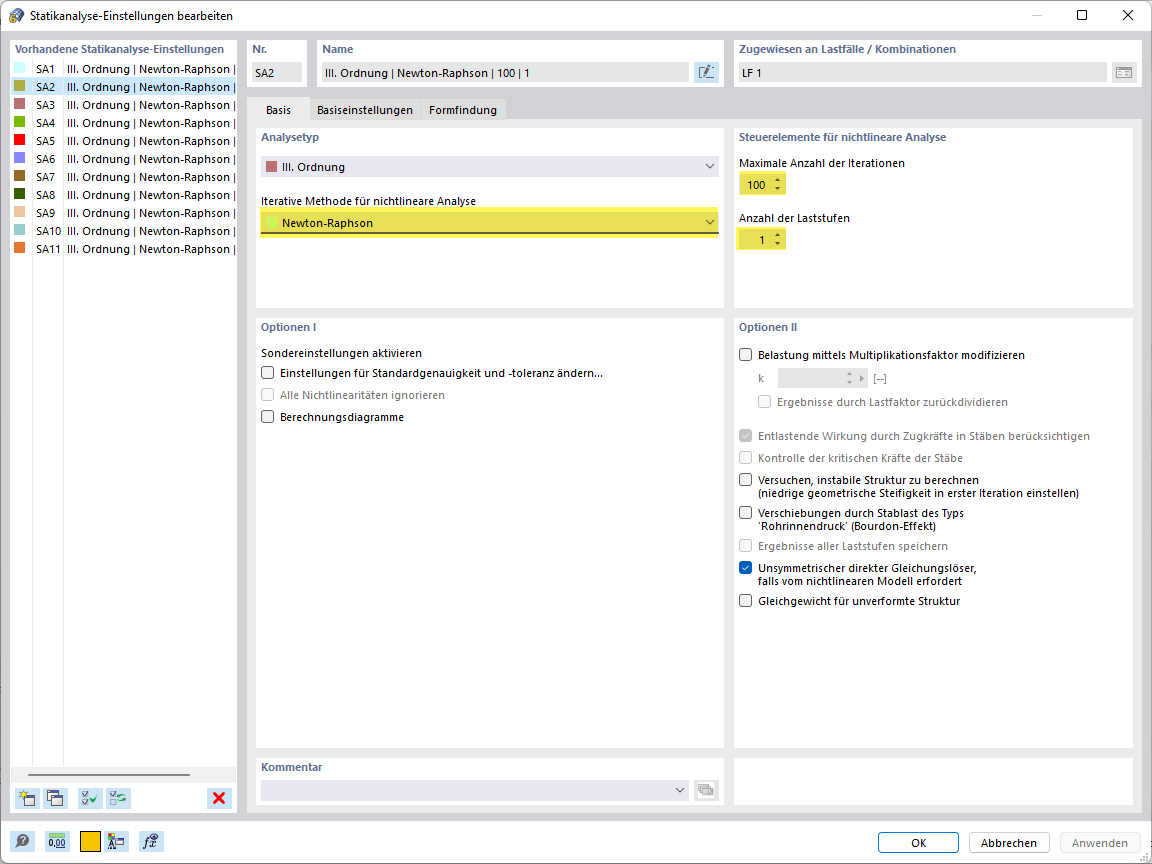The height and width of the screenshot is (864, 1152).
Task: Open the units and decimal places settings
Action: point(58,841)
